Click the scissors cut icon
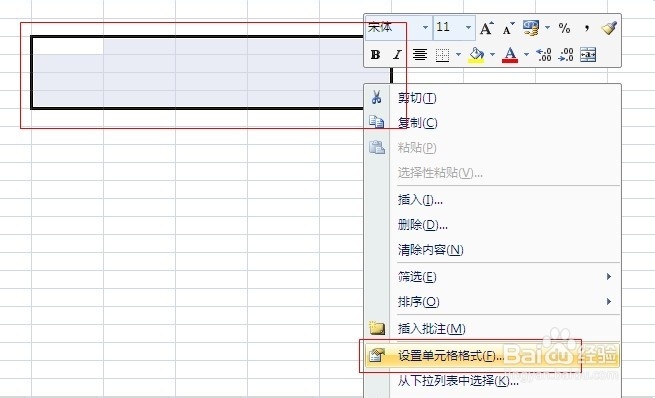The image size is (655, 398). 376,97
